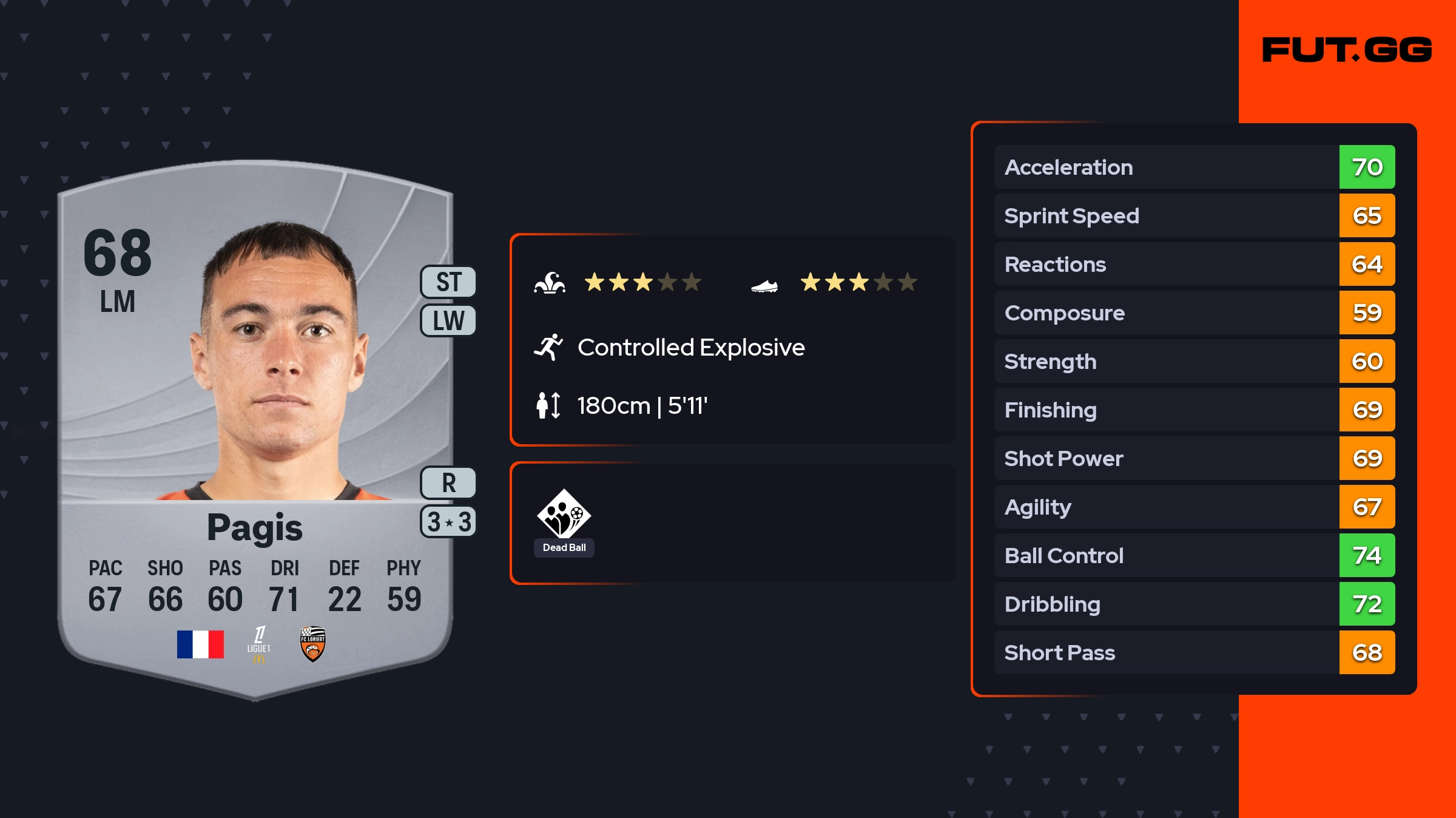Select the LW alternate position badge
Screen dimensions: 1456x818
pyautogui.click(x=448, y=320)
